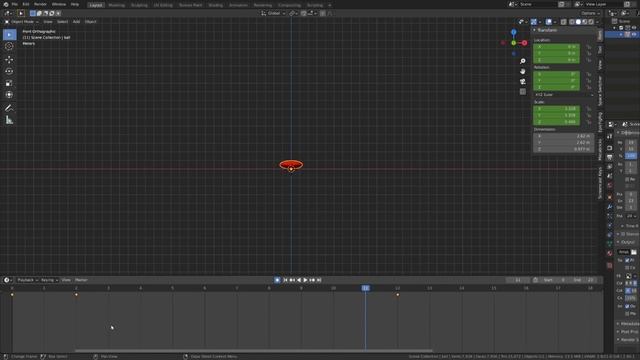
Task: Open the Global orientation dropdown
Action: click(x=273, y=13)
